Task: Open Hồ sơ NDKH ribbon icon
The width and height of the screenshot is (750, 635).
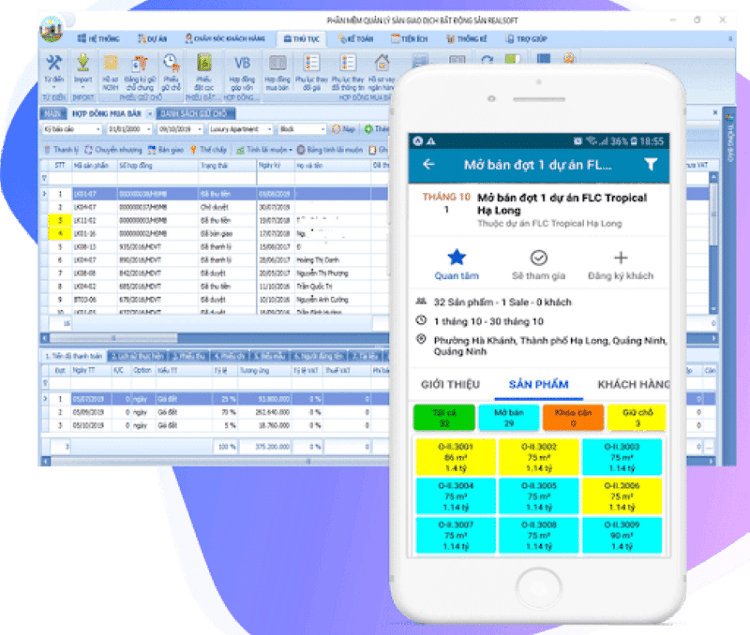Action: pyautogui.click(x=110, y=63)
